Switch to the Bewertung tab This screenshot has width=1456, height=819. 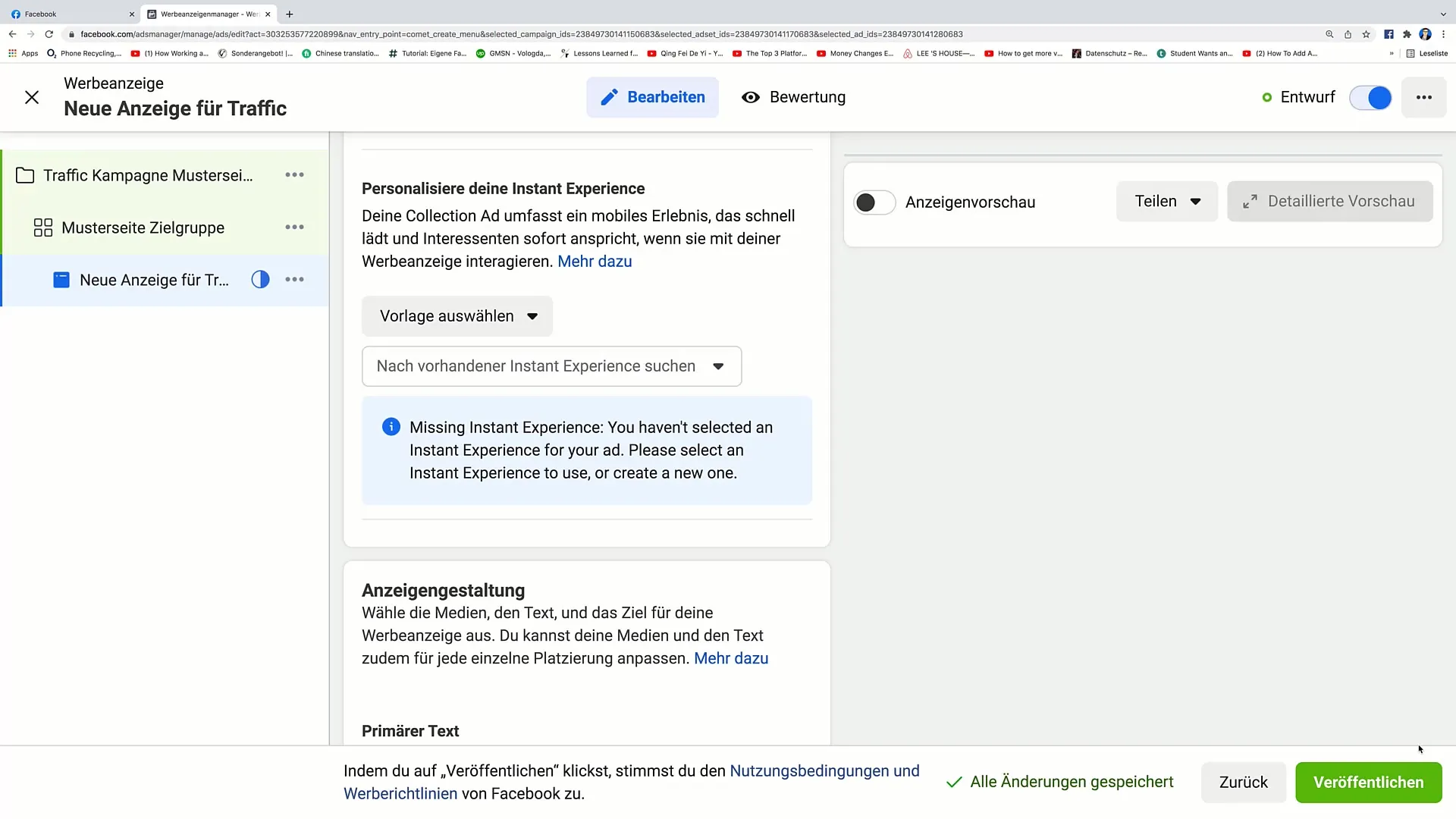(793, 97)
